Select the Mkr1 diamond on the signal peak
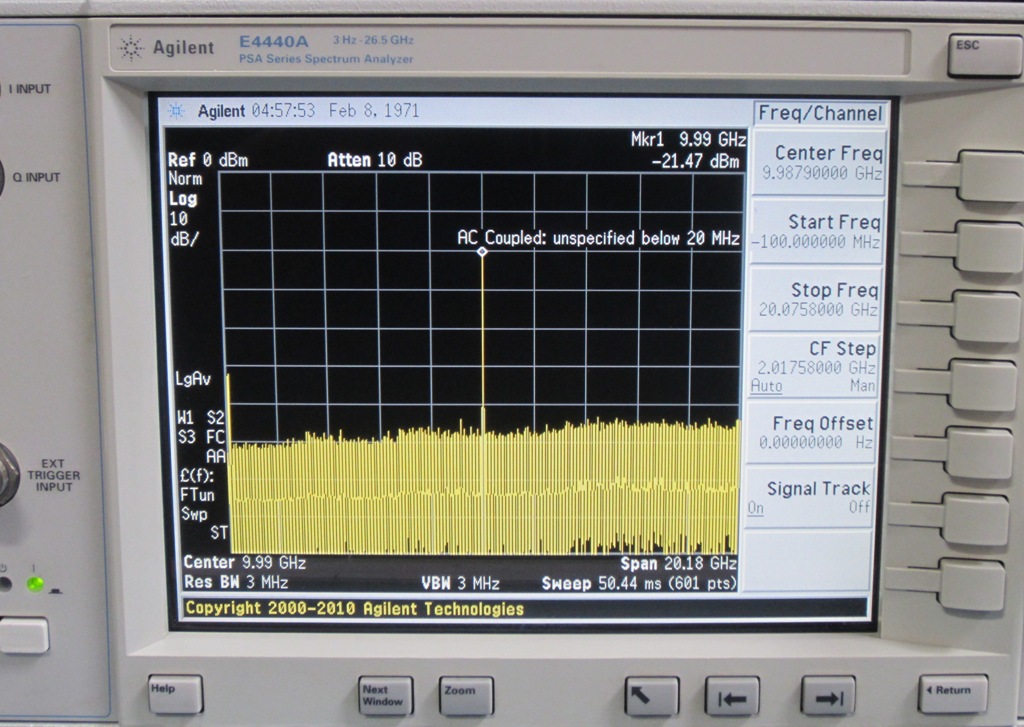Viewport: 1024px width, 727px height. 482,252
